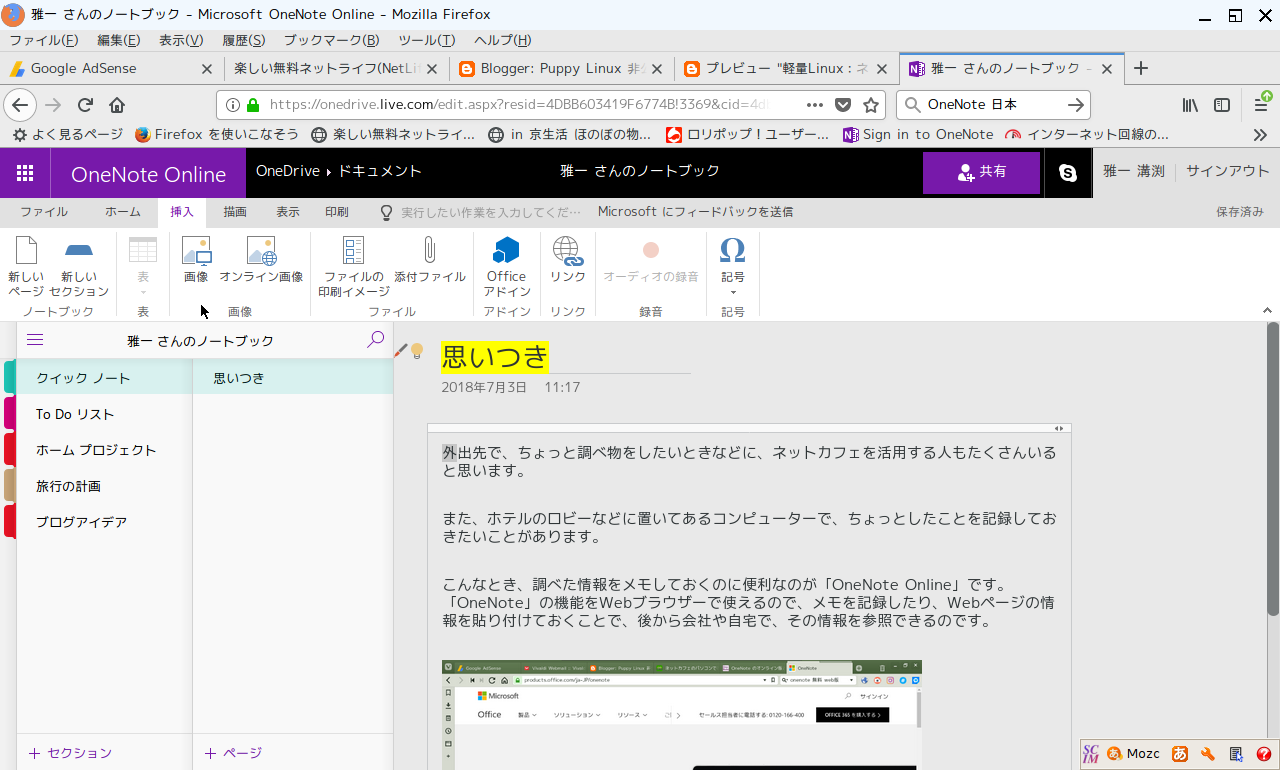Select To Do リスト section
Screen dimensions: 1280x770
(104, 414)
